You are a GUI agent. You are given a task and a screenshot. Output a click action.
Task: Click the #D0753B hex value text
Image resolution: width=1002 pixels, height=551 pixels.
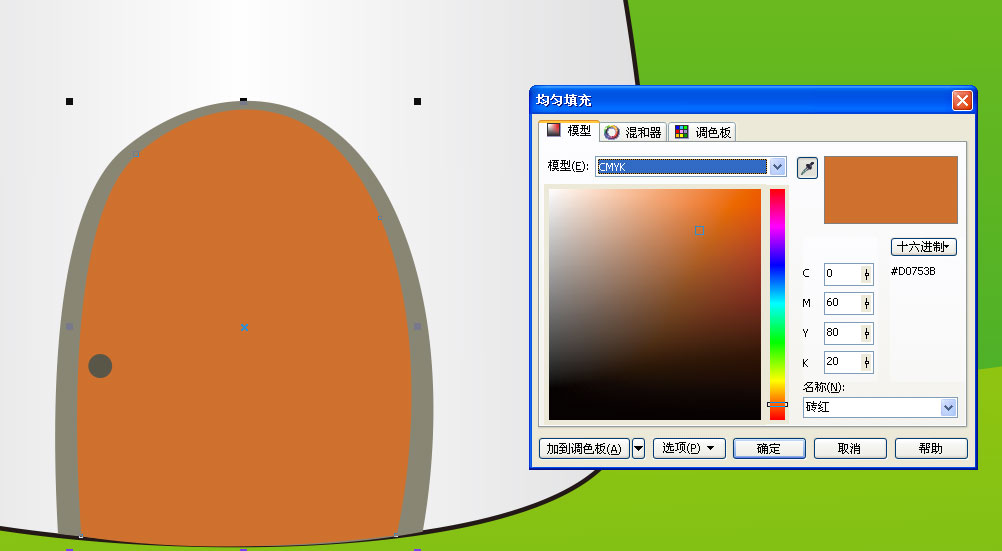pos(913,272)
